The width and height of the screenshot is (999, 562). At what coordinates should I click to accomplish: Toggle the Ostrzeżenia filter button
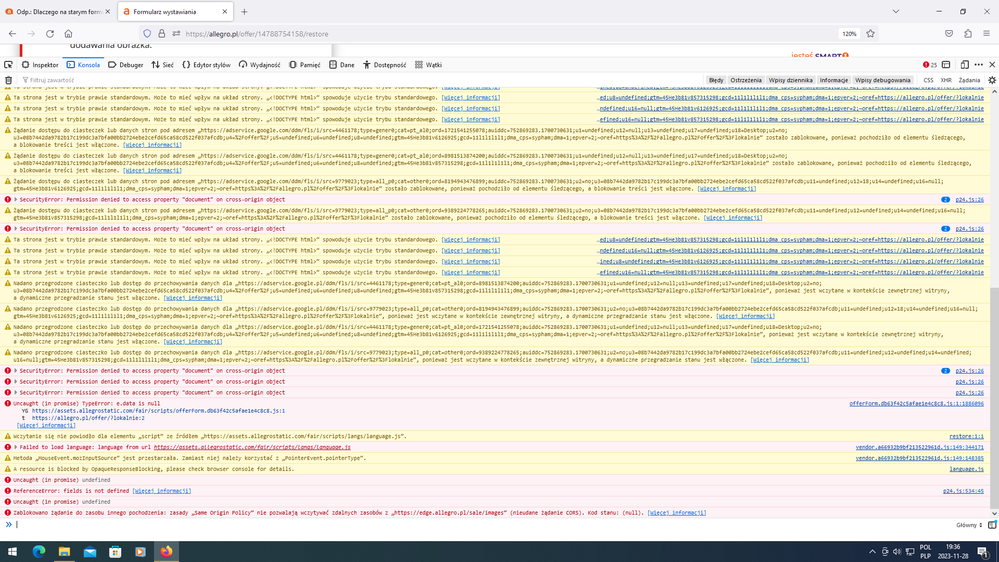point(746,80)
